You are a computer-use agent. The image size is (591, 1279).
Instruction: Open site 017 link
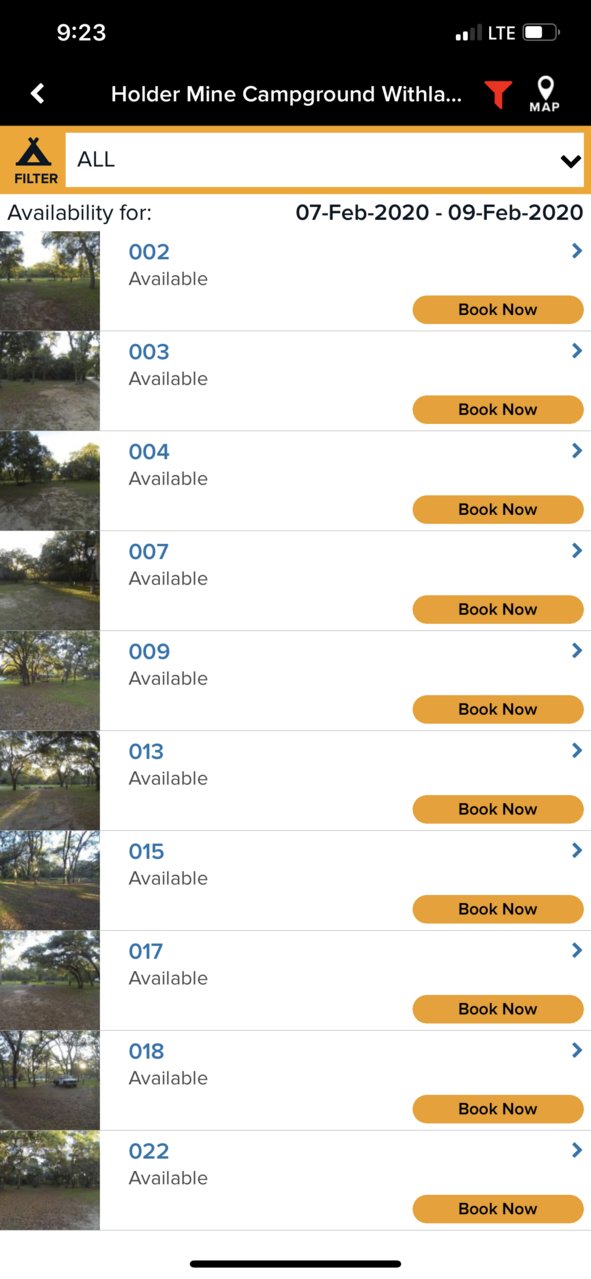146,951
